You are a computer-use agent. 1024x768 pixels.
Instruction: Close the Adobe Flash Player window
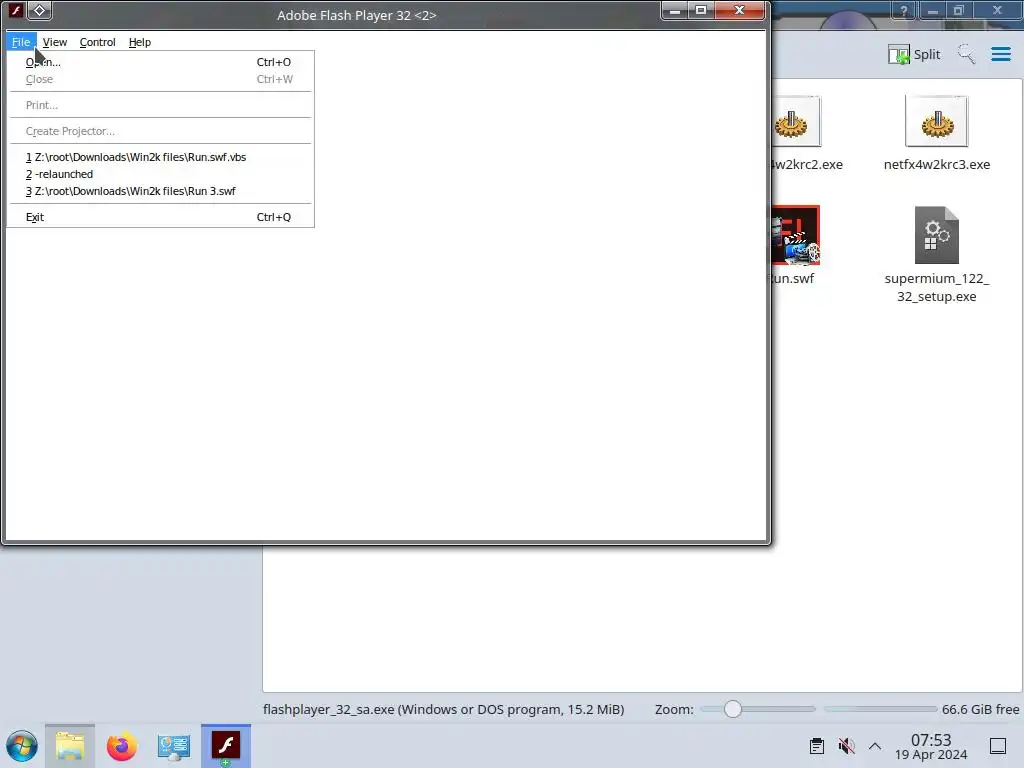739,10
